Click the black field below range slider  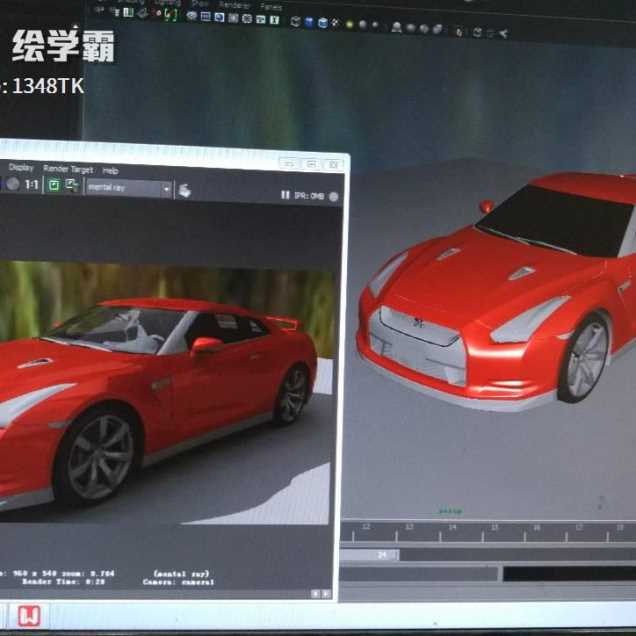click(x=569, y=574)
